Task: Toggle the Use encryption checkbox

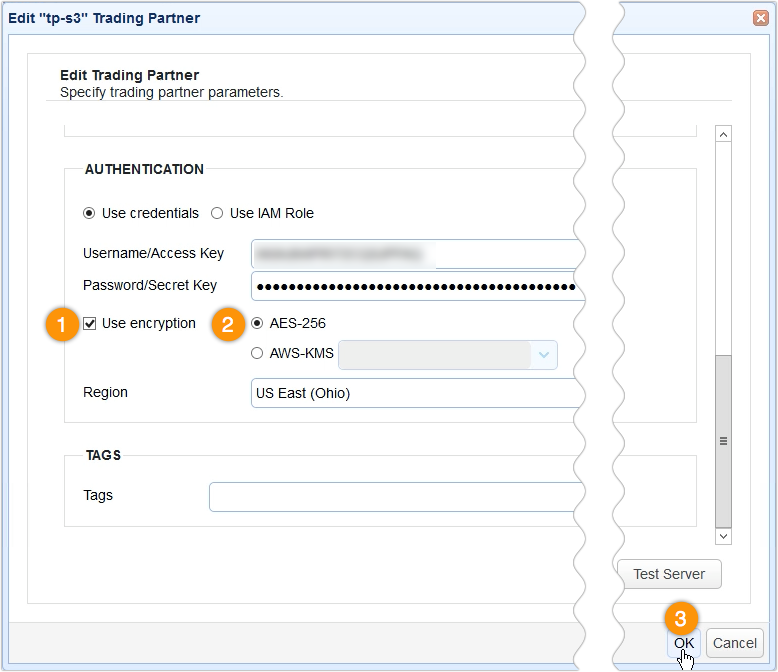Action: tap(90, 324)
